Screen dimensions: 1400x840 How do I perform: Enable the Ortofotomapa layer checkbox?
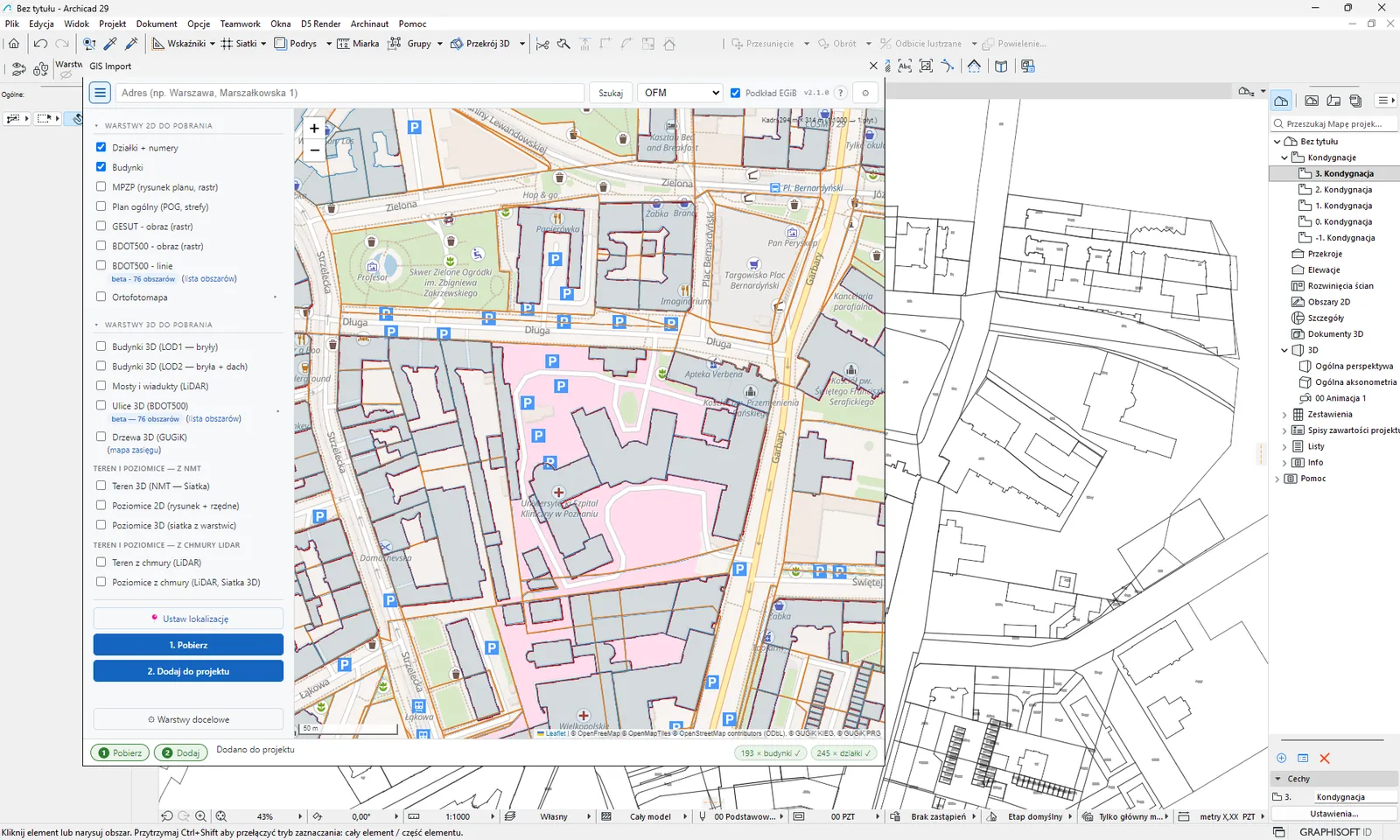tap(101, 297)
